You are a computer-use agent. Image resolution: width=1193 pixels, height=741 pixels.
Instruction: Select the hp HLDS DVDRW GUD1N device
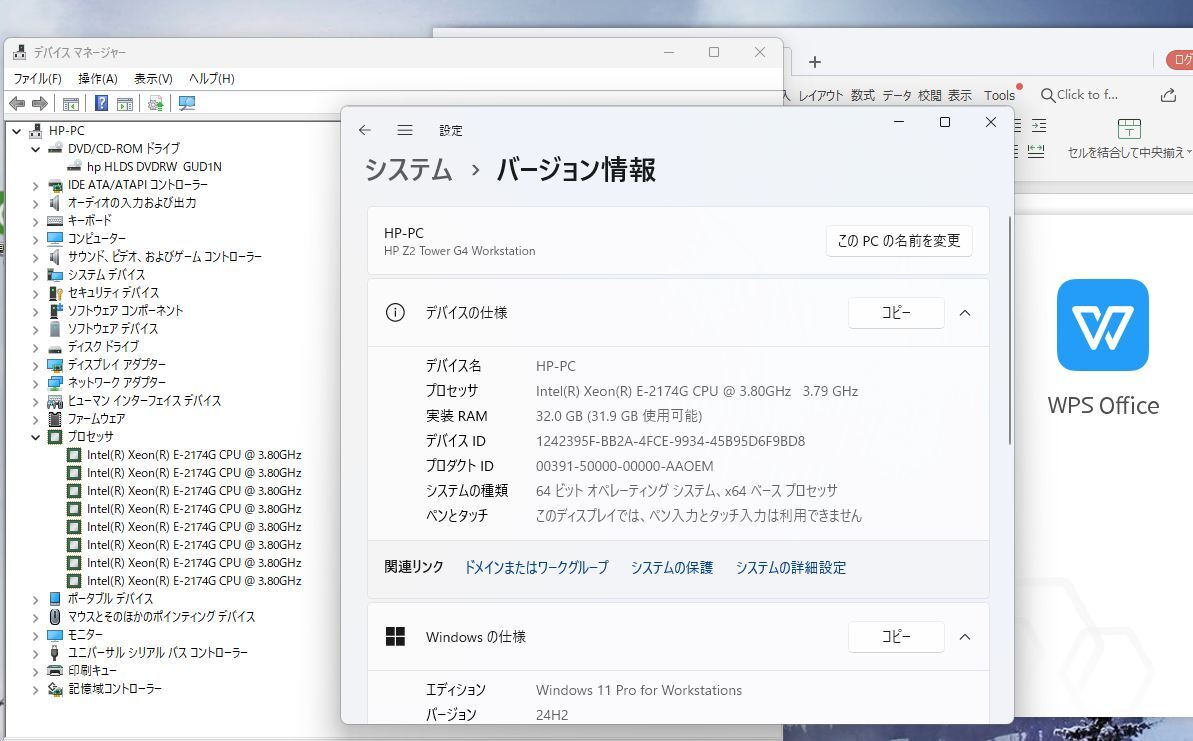coord(153,167)
